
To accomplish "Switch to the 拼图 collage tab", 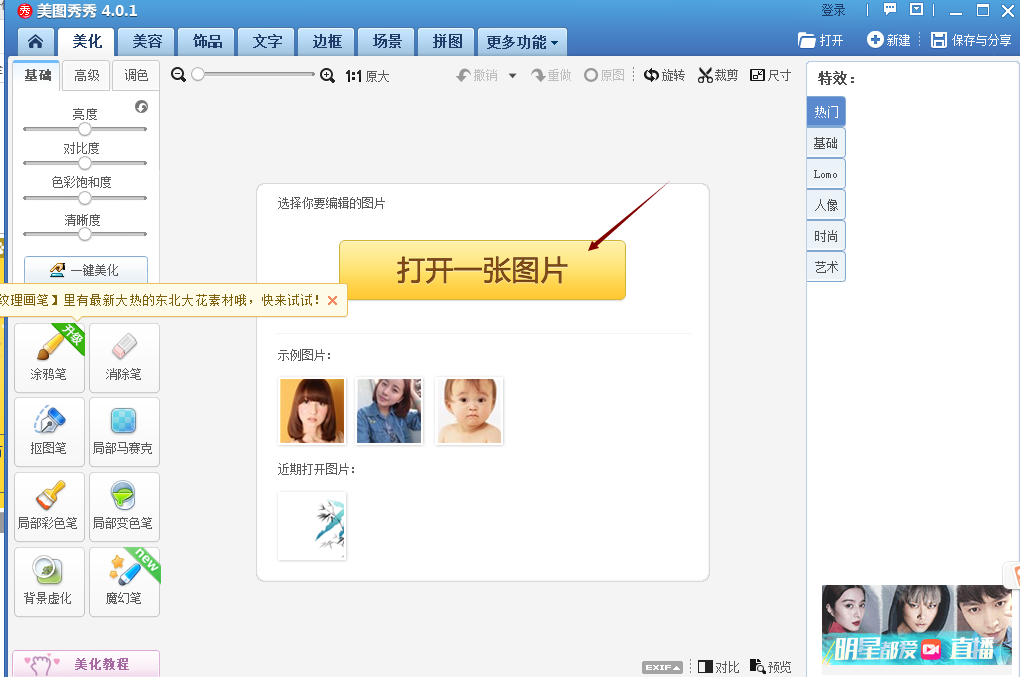I will [x=448, y=42].
